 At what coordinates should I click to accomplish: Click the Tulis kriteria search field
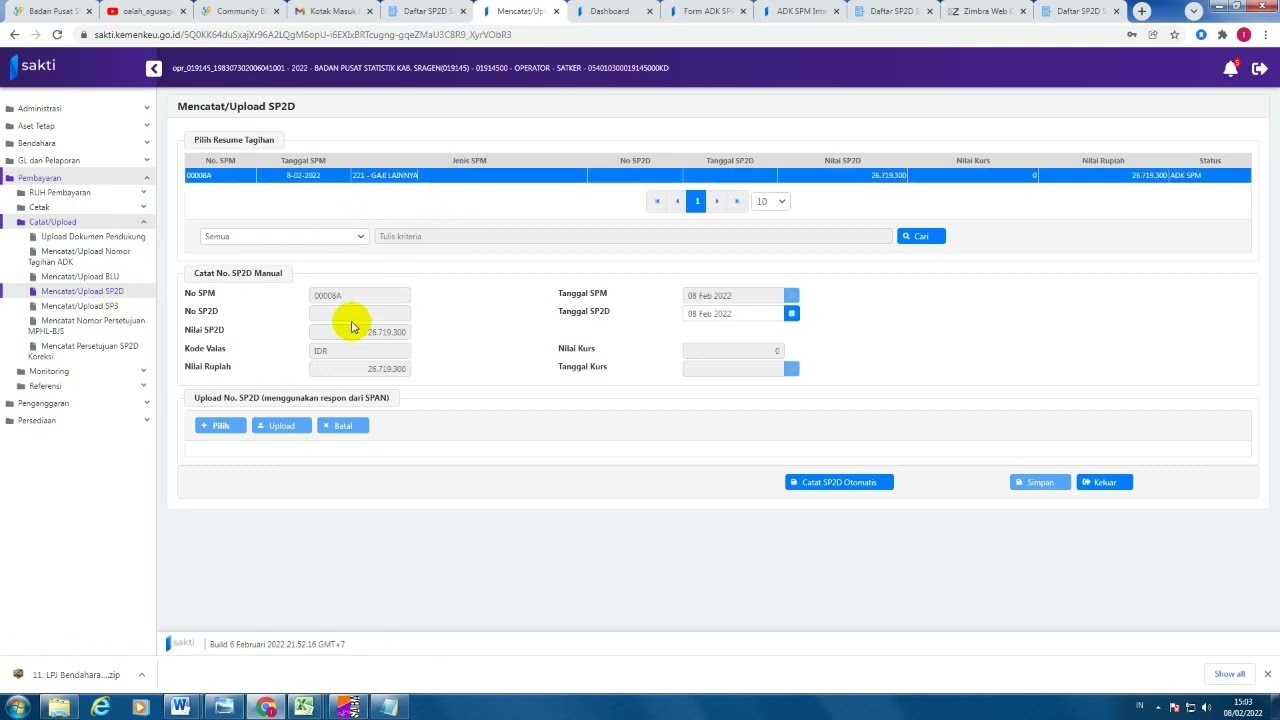[x=633, y=237]
